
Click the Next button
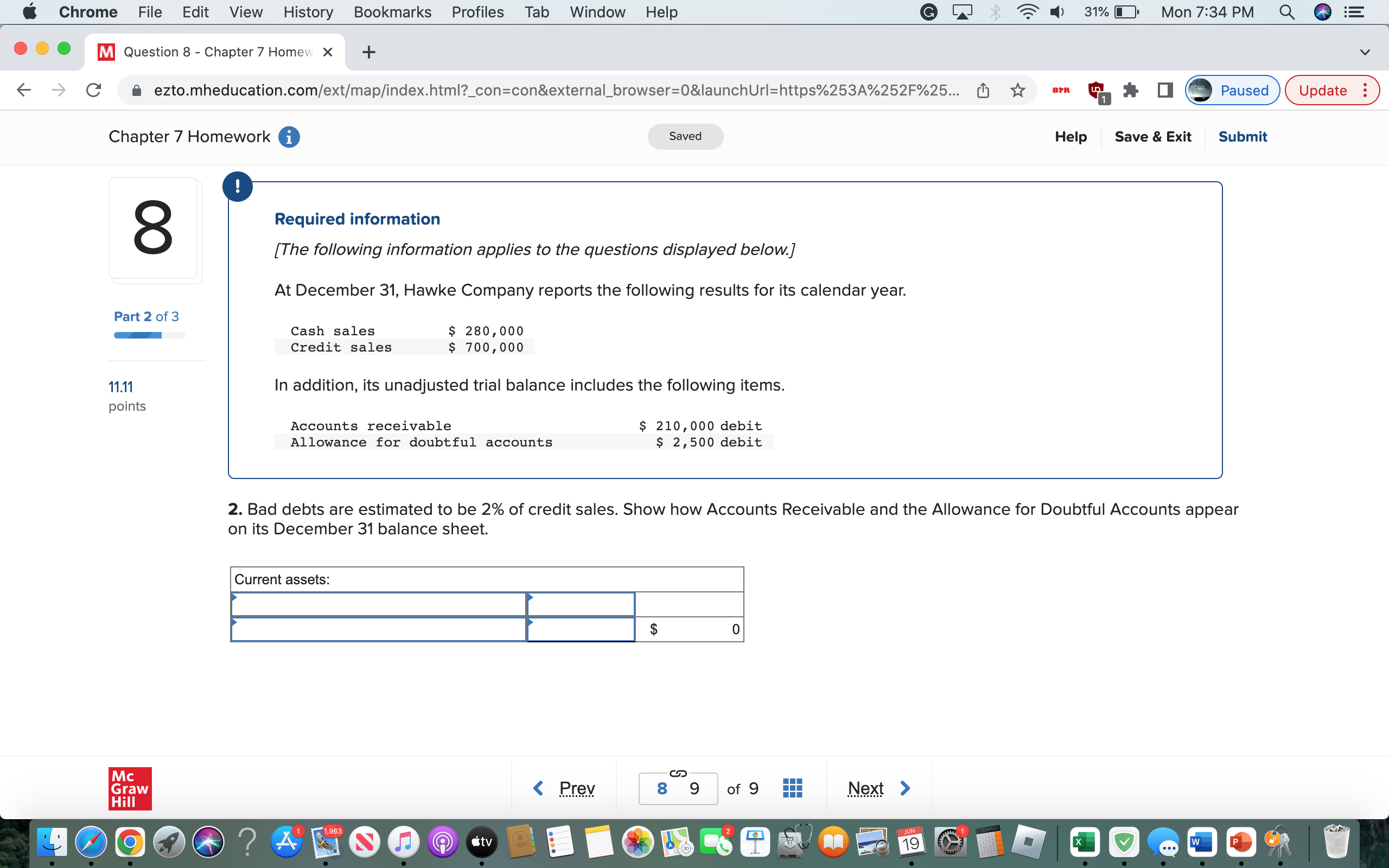pyautogui.click(x=877, y=788)
